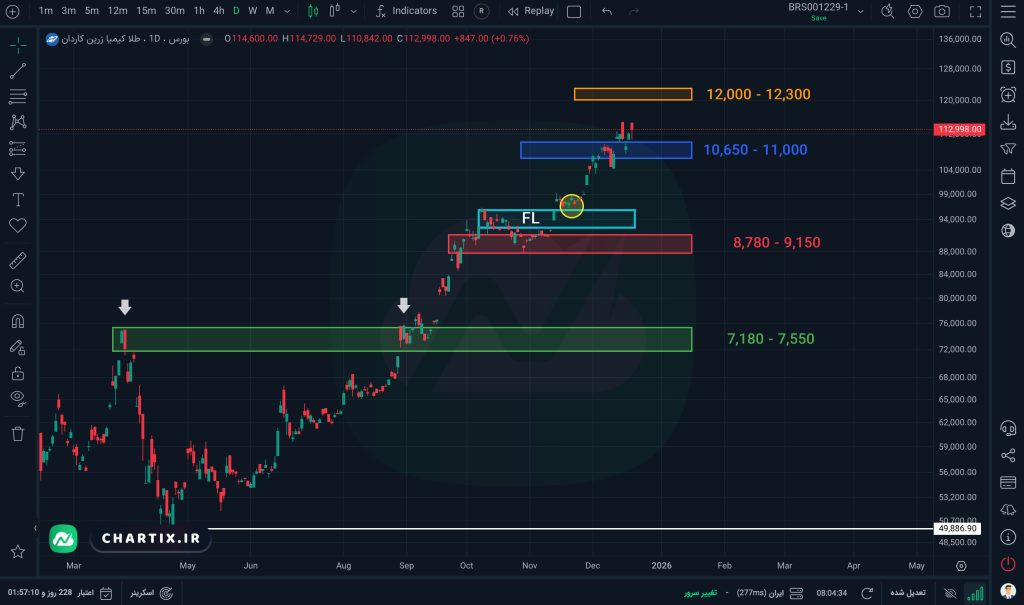
Task: Take a chart snapshot with camera icon
Action: tap(942, 11)
